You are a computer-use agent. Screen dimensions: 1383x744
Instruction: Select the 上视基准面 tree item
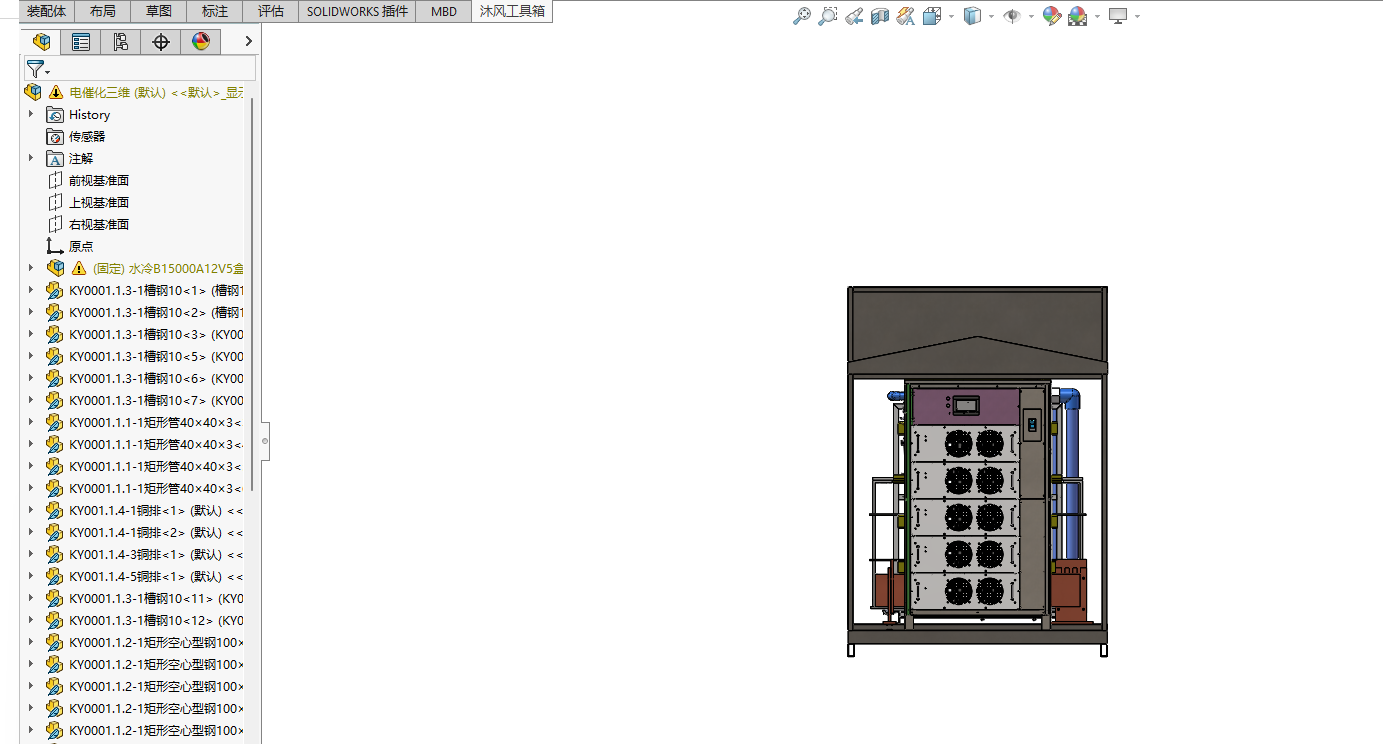click(x=99, y=202)
